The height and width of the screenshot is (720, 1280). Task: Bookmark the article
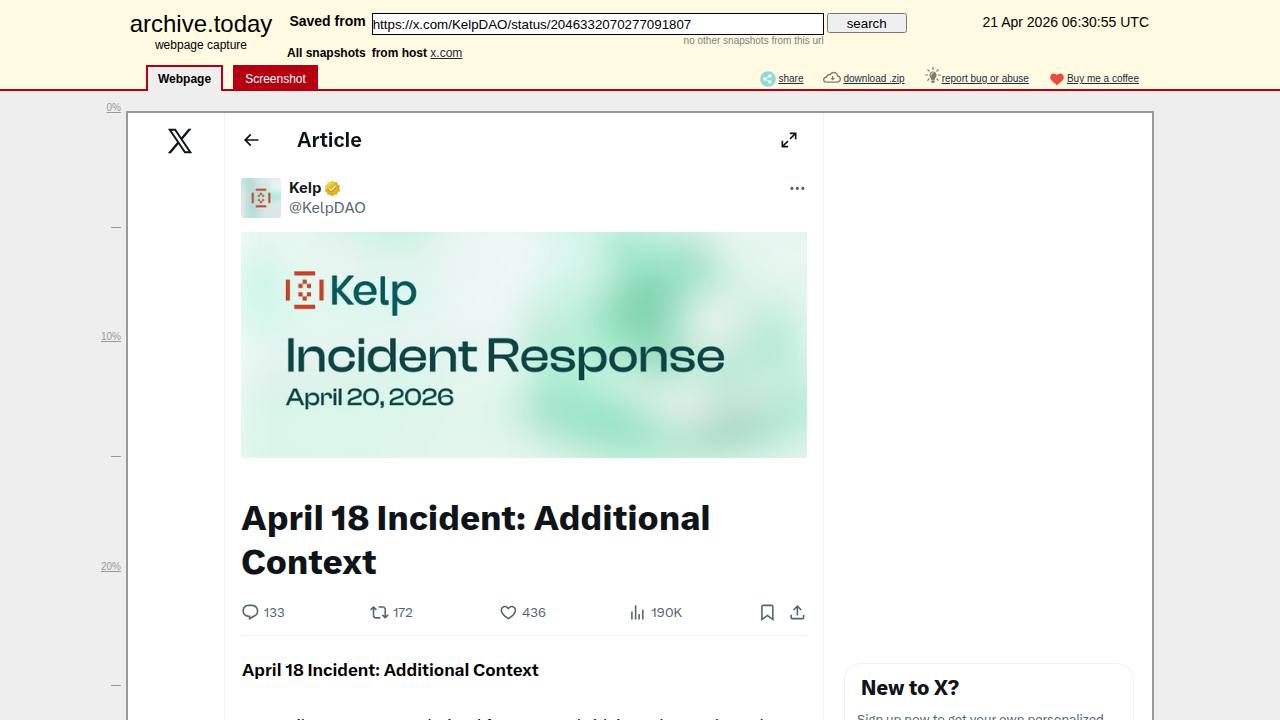[767, 612]
